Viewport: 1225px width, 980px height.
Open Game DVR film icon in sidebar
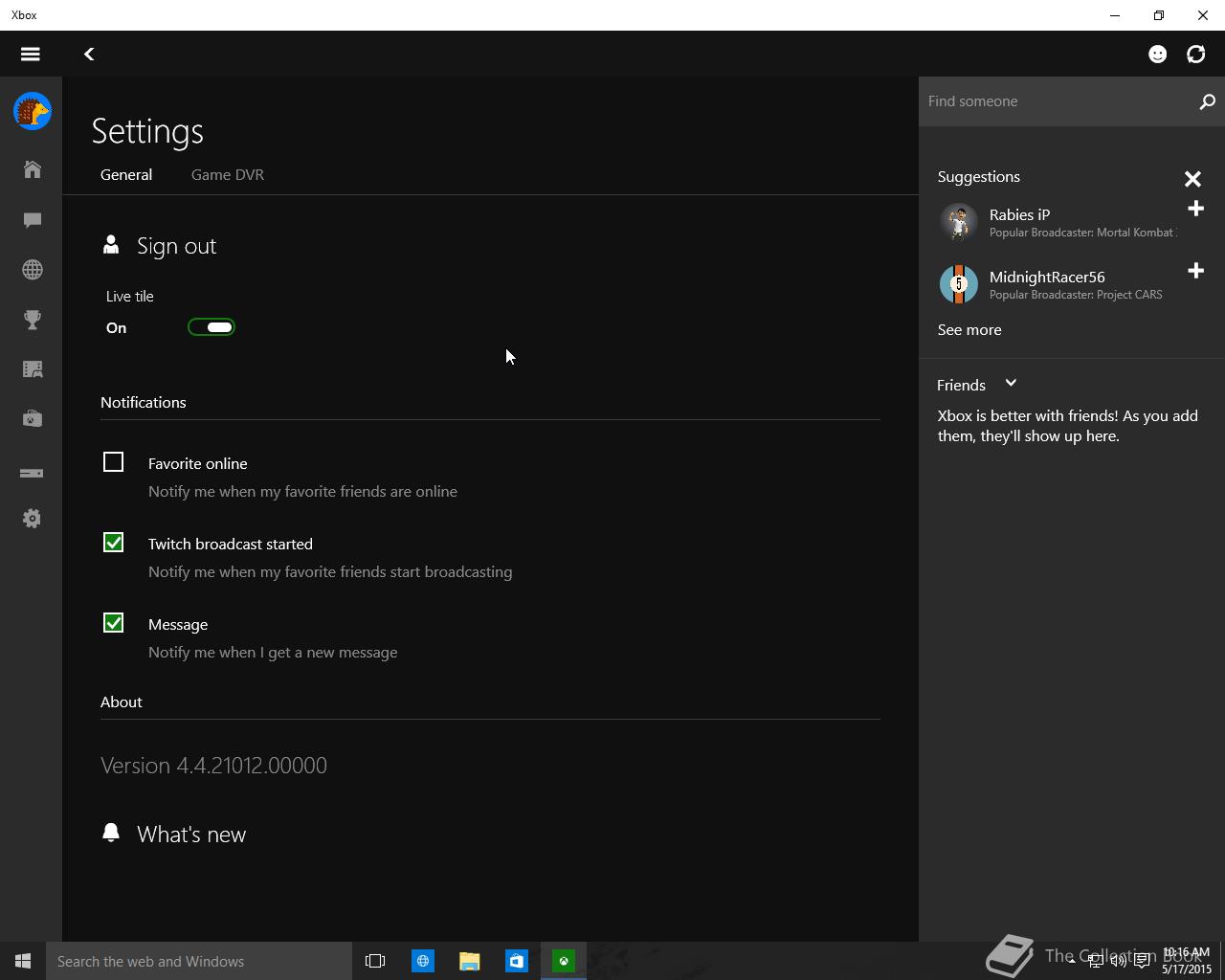pyautogui.click(x=33, y=369)
